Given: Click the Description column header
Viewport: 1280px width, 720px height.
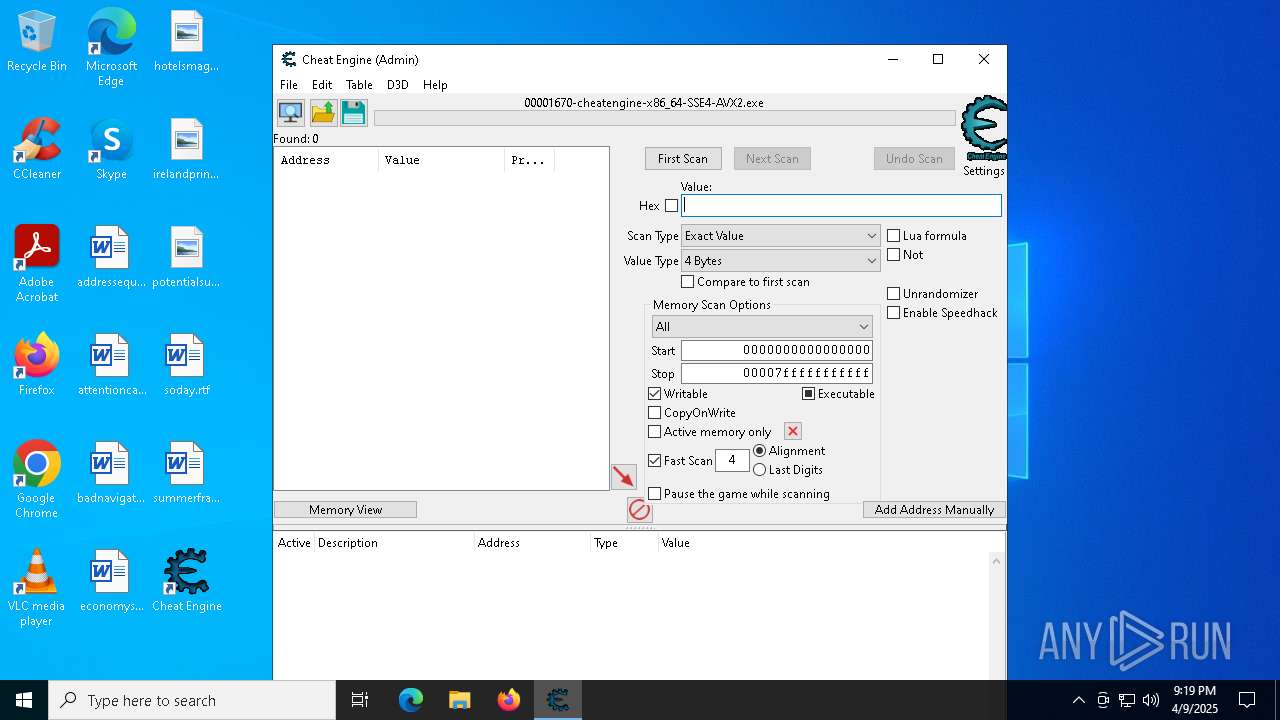Looking at the screenshot, I should pyautogui.click(x=394, y=543).
